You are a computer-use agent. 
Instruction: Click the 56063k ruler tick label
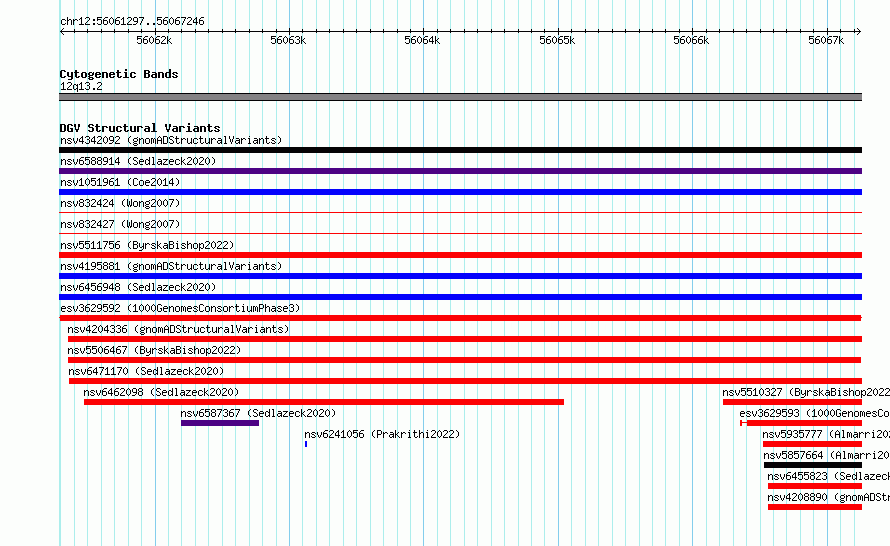[288, 40]
